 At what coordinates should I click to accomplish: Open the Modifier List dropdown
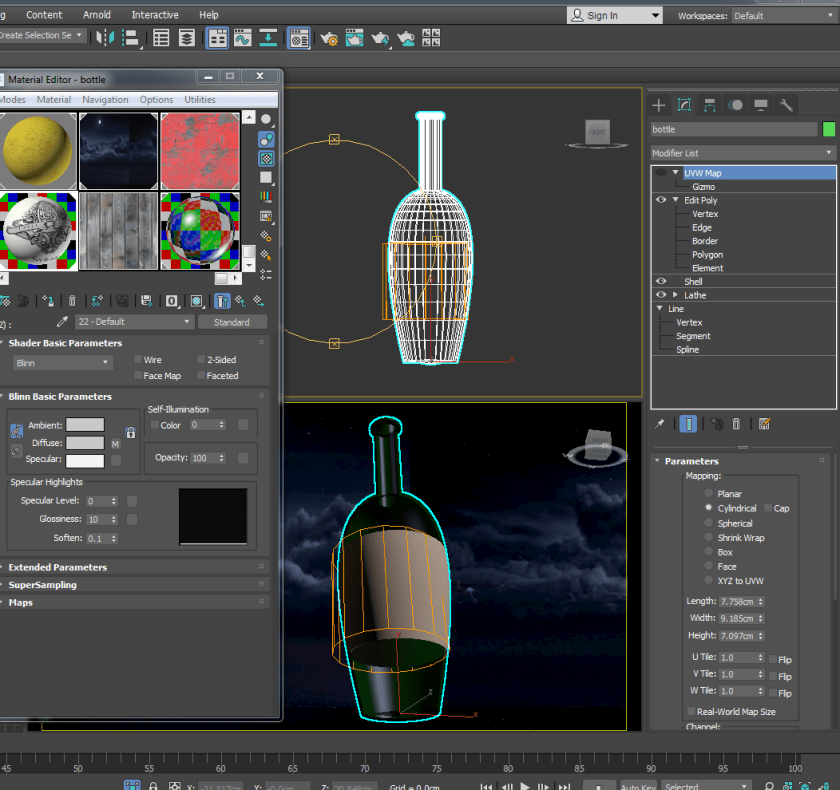pos(742,153)
